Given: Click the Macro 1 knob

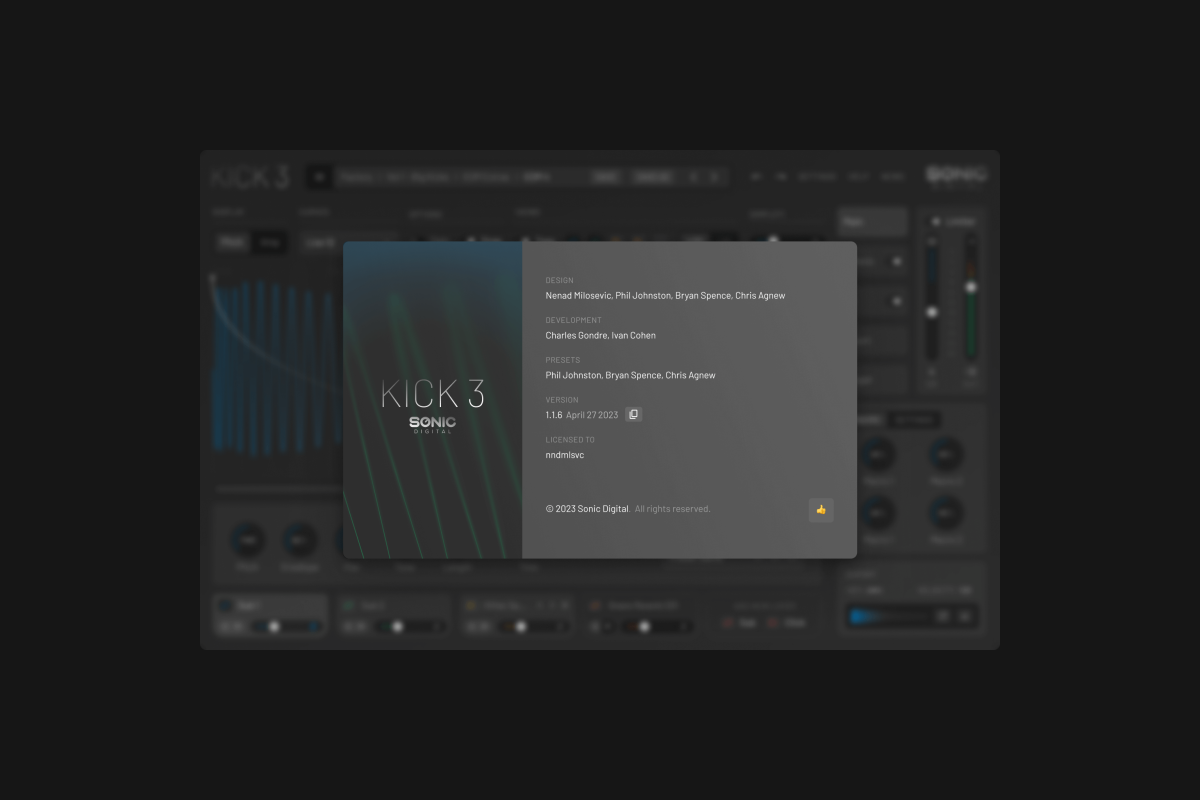Looking at the screenshot, I should 877,455.
